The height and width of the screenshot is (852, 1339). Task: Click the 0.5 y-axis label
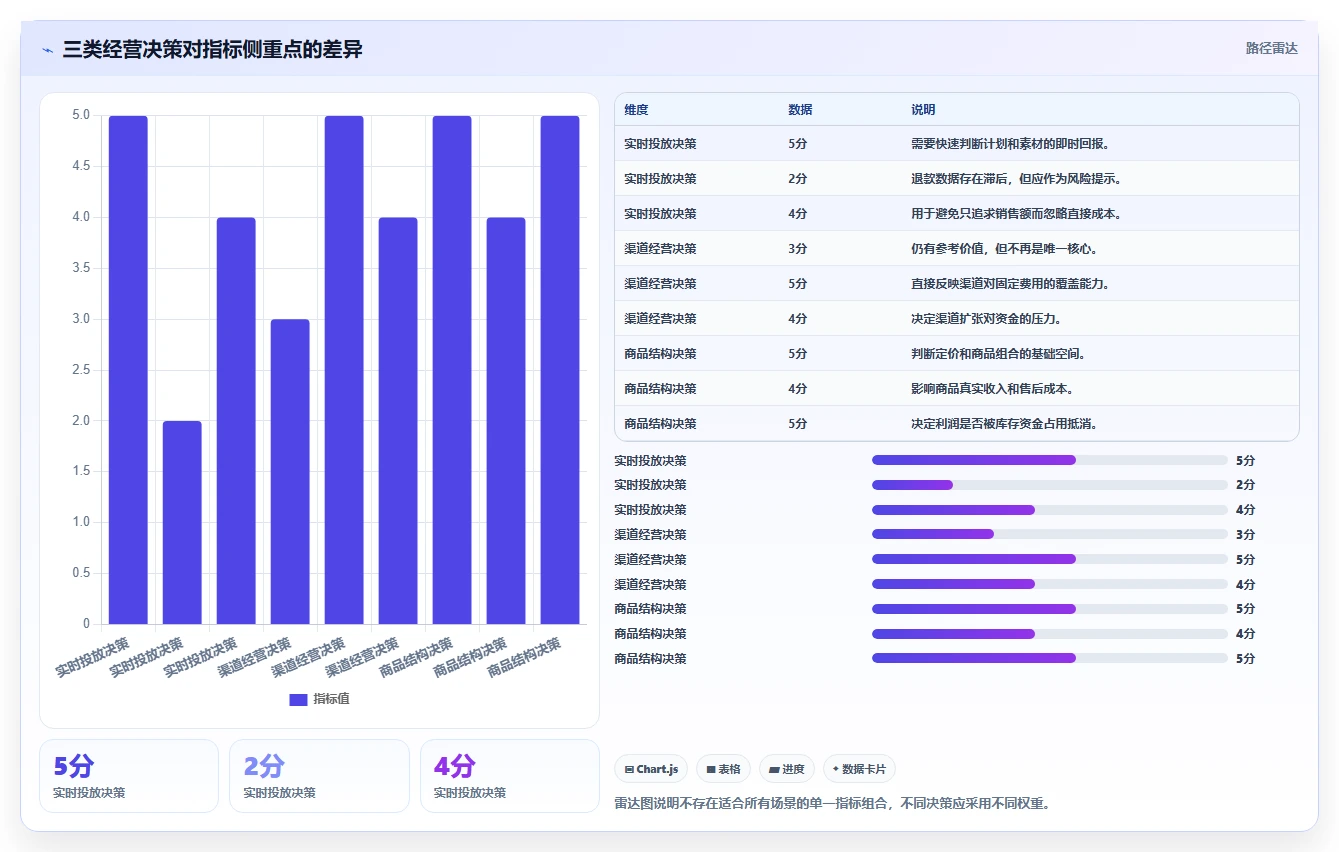click(81, 573)
